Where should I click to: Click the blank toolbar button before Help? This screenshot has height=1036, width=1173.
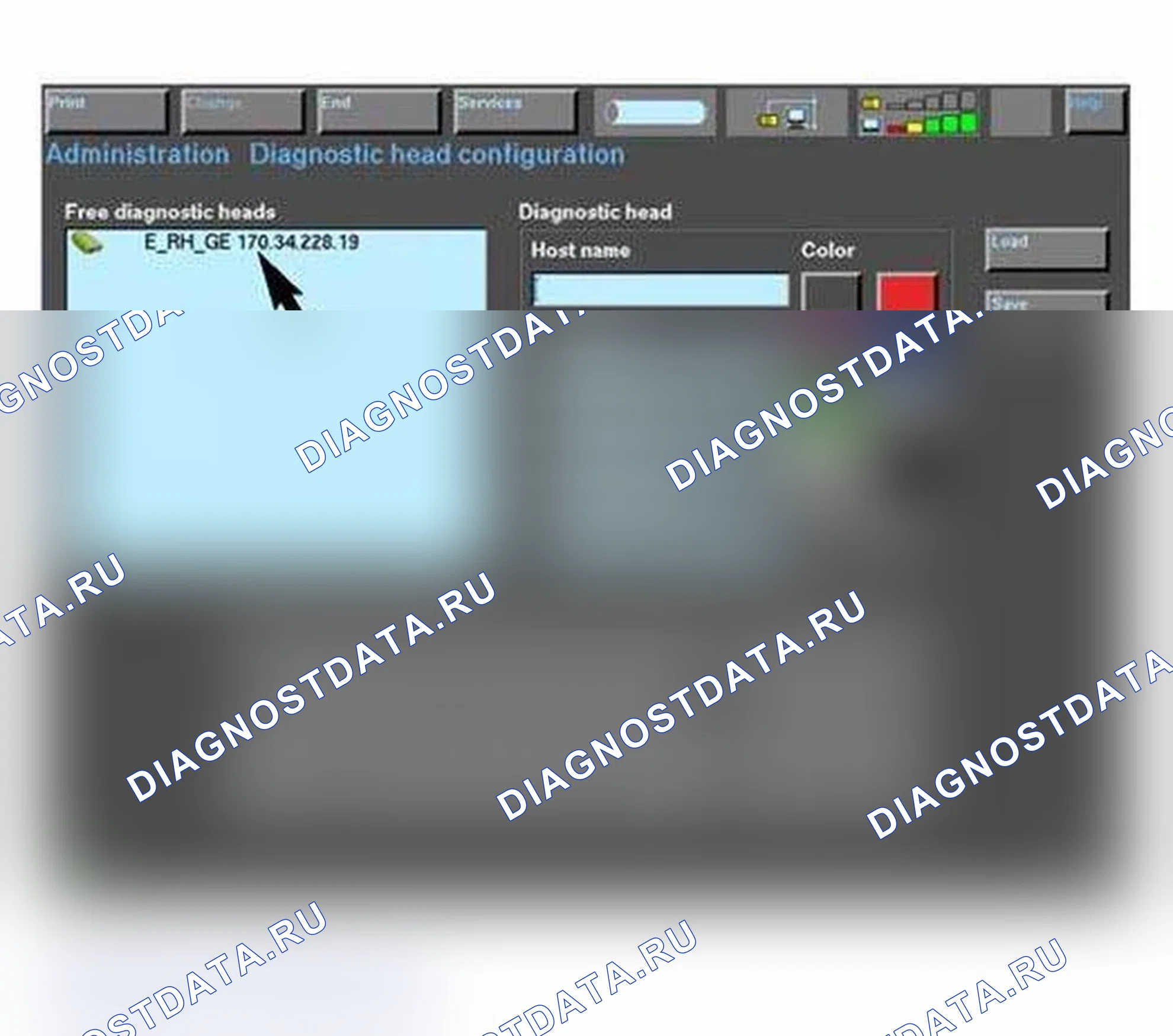pos(1021,111)
